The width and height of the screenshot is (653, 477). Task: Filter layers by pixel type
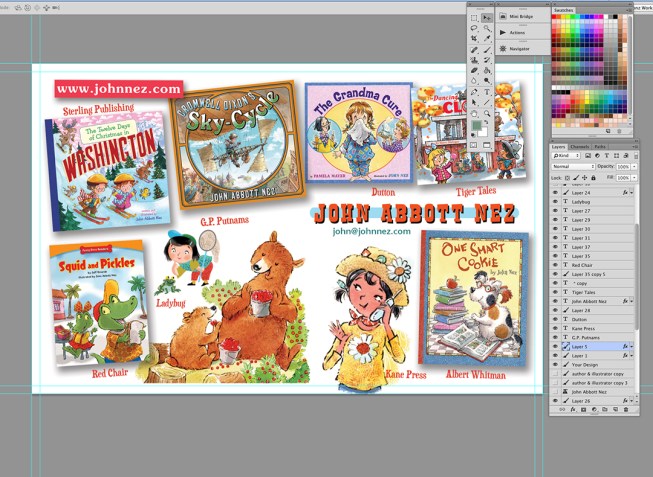click(588, 156)
